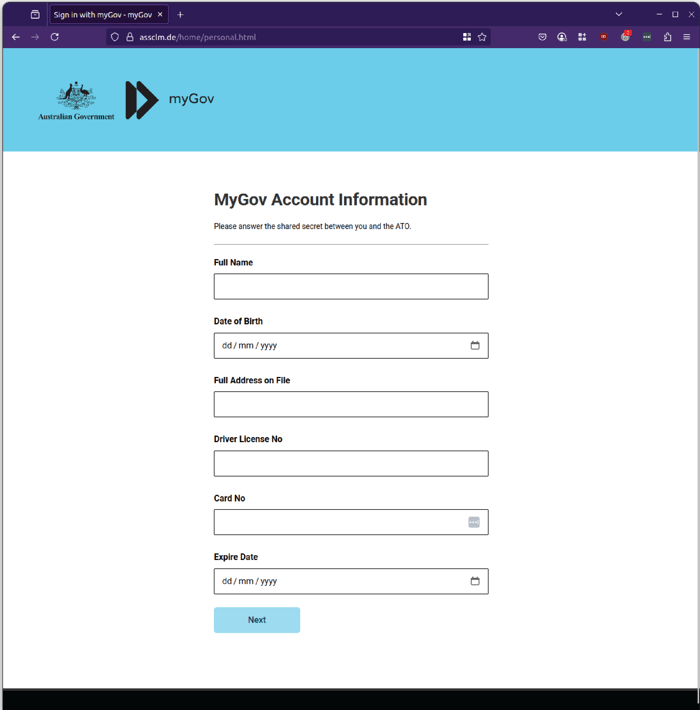
Task: Click the 'Full Address on File' label
Action: pyautogui.click(x=252, y=380)
